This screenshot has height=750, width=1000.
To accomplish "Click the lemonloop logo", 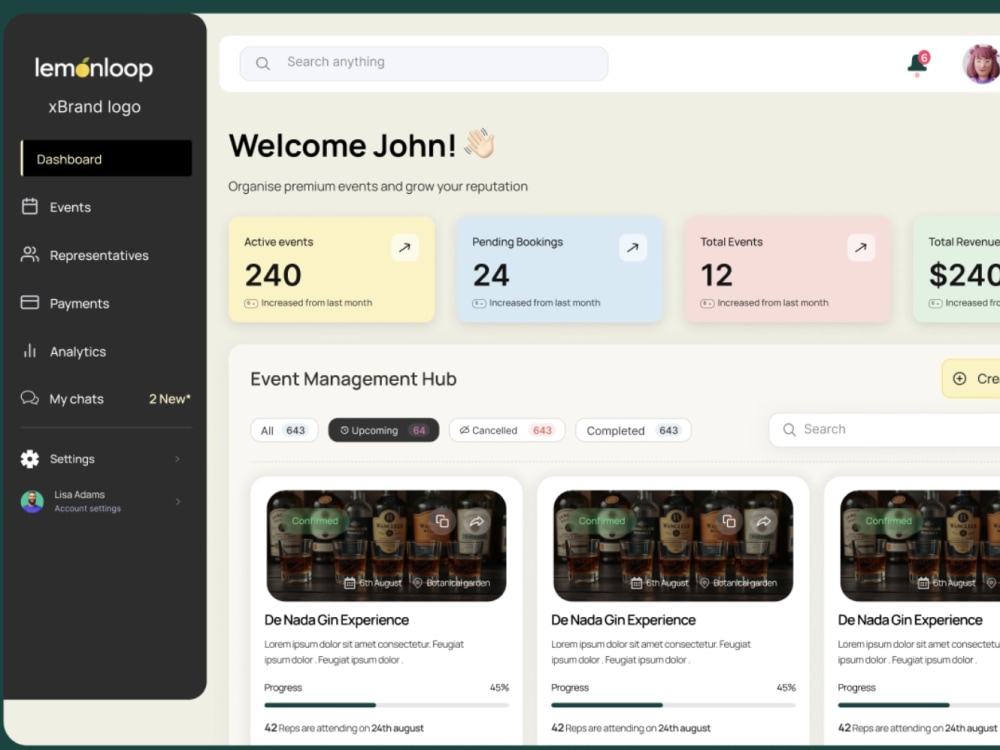I will click(x=94, y=68).
